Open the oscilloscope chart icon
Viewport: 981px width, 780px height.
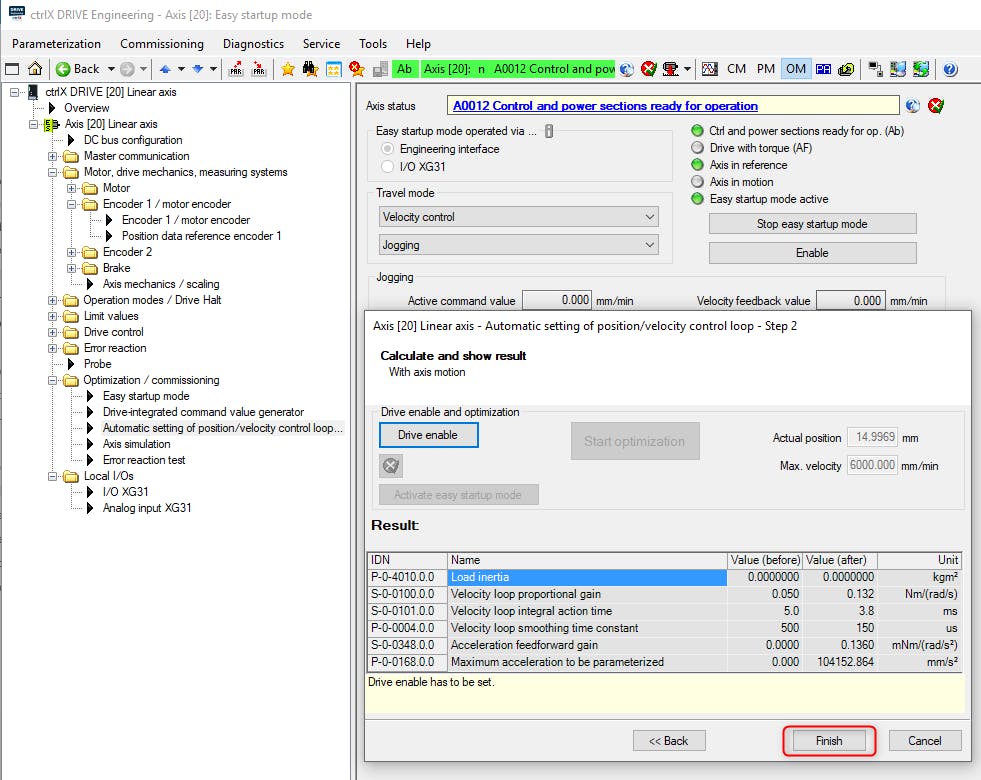(709, 69)
